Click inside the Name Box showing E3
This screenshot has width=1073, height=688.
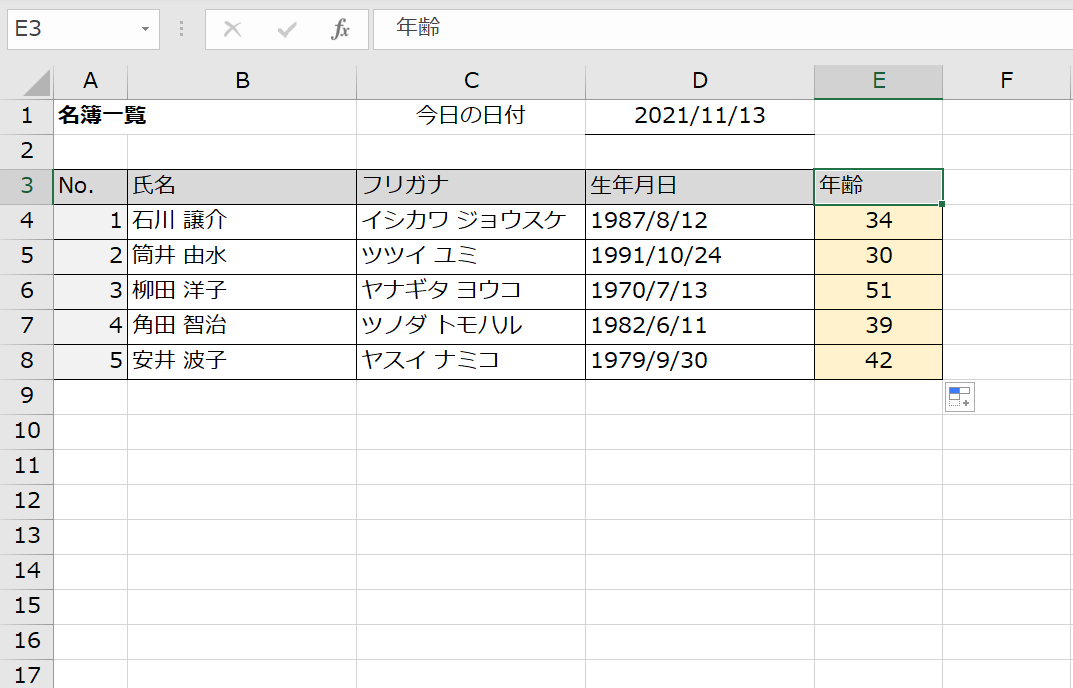70,29
